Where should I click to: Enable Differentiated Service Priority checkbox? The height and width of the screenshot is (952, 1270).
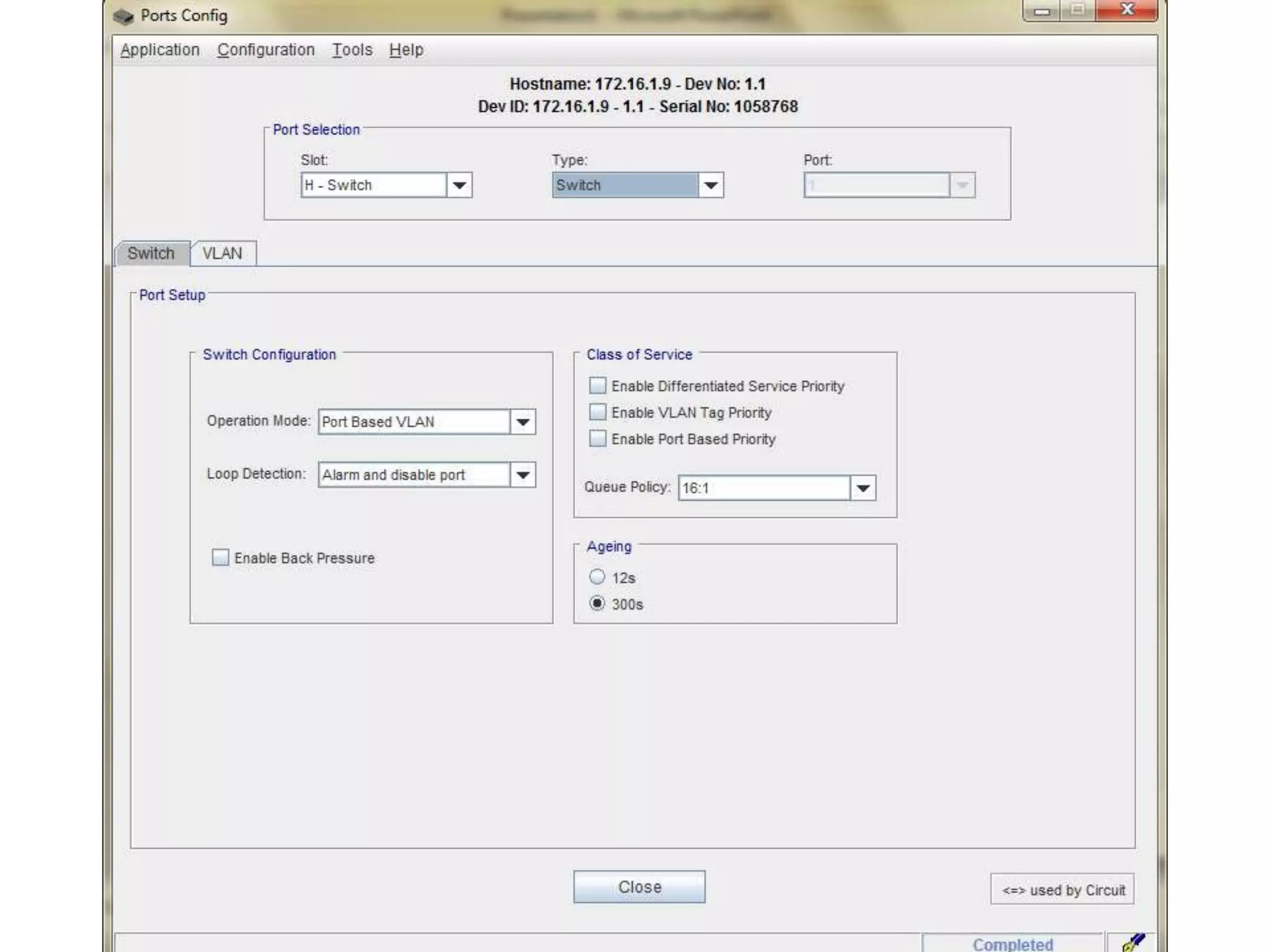tap(597, 386)
